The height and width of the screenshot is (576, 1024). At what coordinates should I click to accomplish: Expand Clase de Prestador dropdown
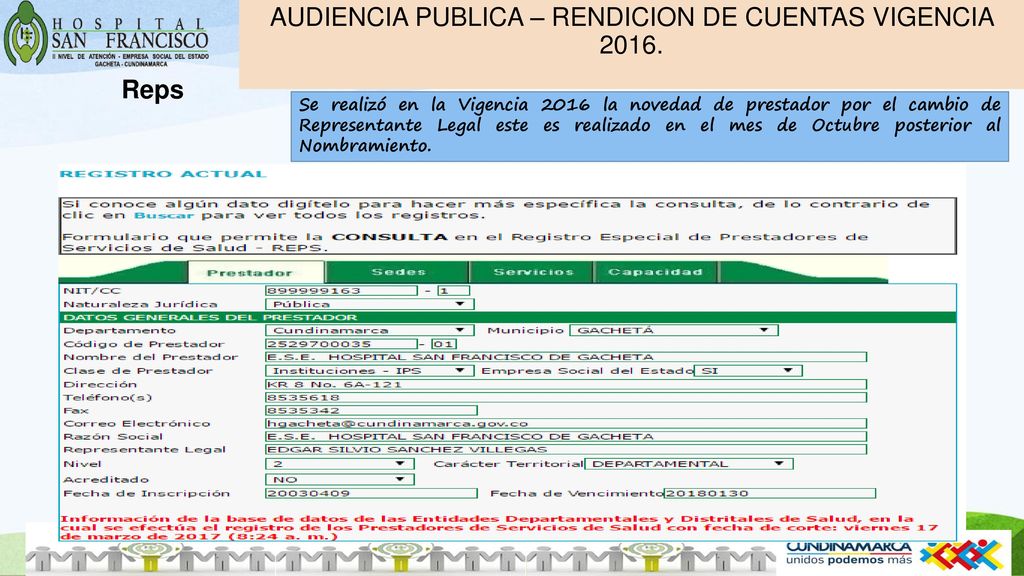(x=370, y=371)
